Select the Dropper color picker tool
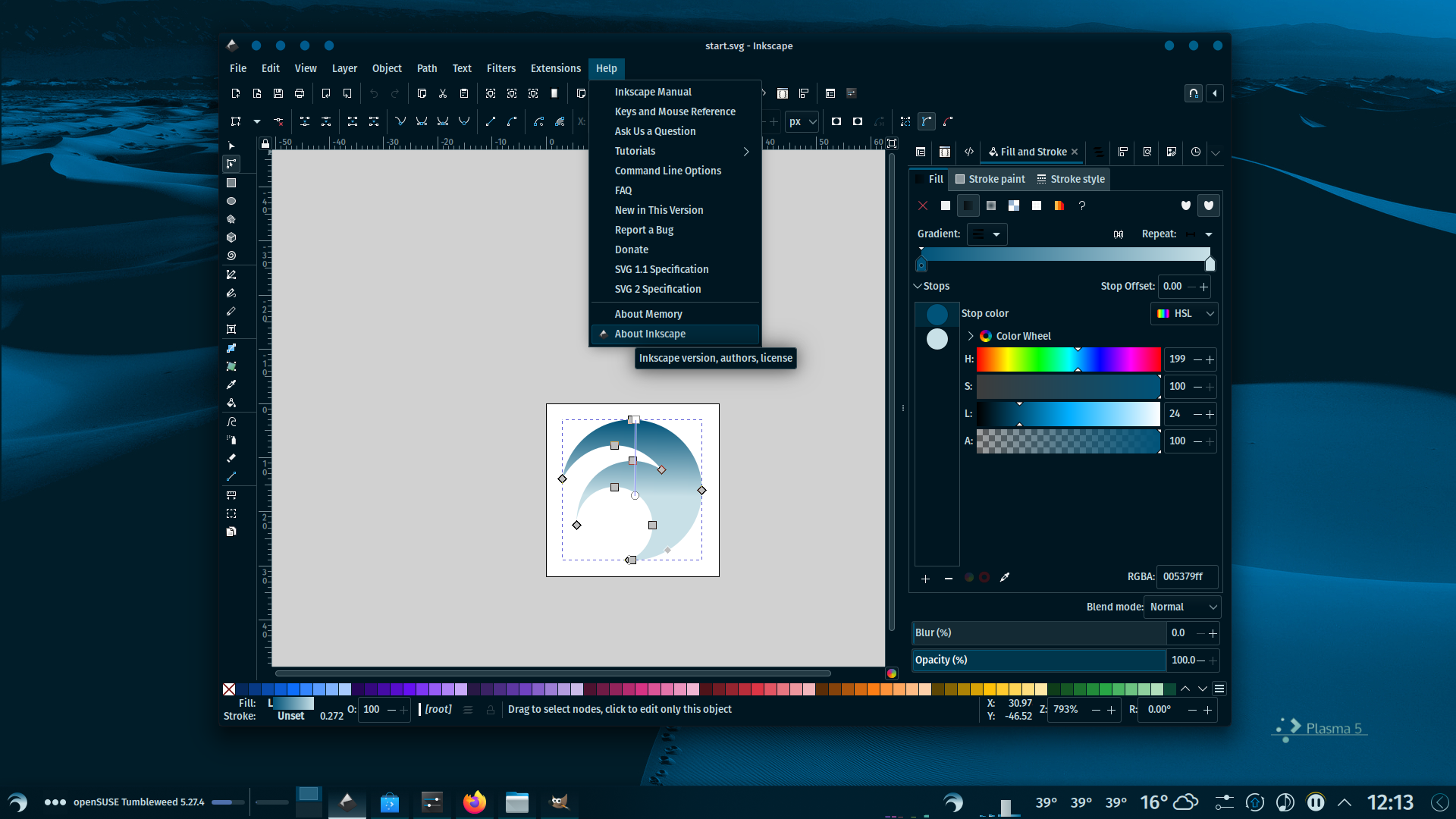1456x819 pixels. [x=231, y=384]
